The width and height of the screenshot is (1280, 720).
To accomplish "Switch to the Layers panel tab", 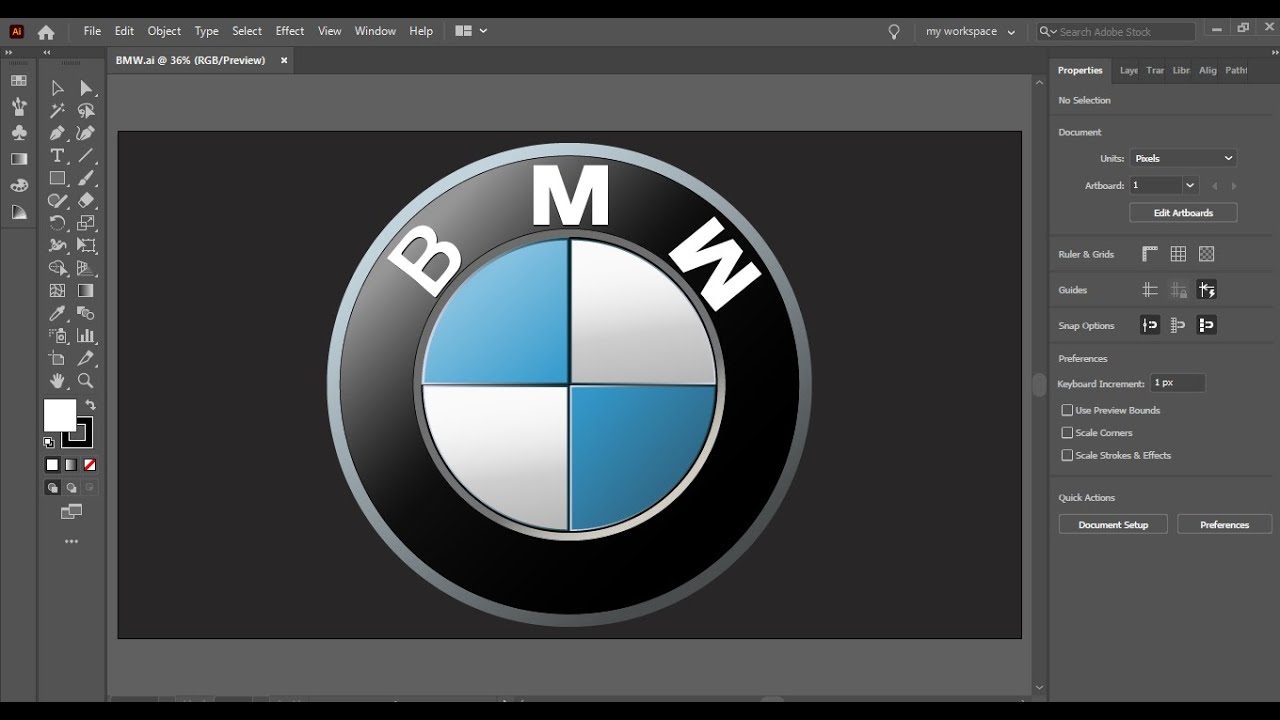I will coord(1128,70).
